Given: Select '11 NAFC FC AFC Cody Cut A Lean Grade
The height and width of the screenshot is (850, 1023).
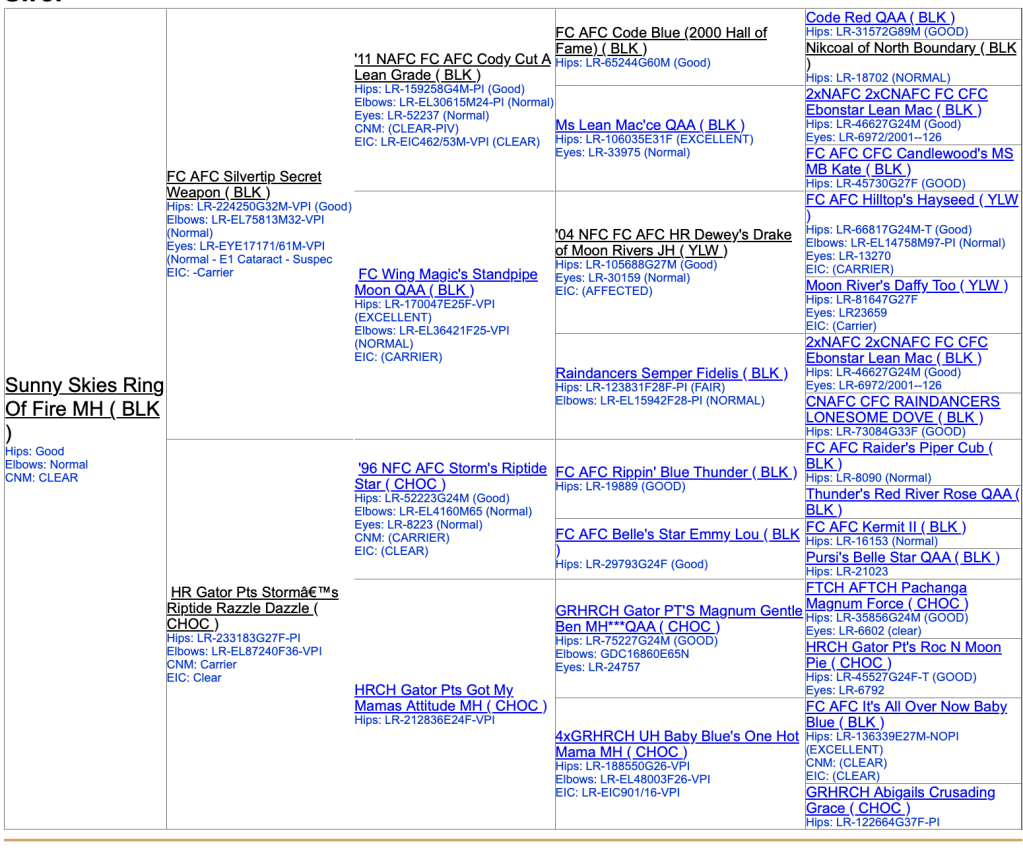Looking at the screenshot, I should tap(452, 60).
